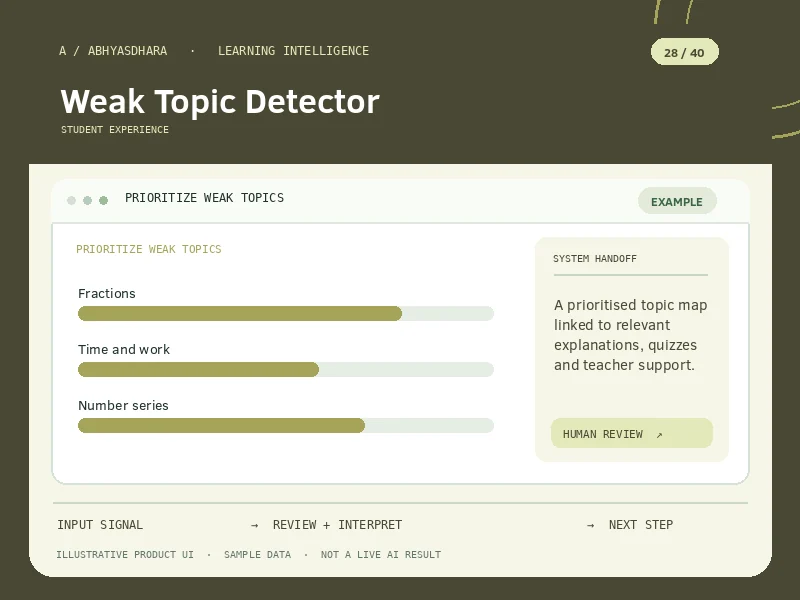Viewport: 800px width, 600px height.
Task: Click the Time and work label
Action: 124,349
